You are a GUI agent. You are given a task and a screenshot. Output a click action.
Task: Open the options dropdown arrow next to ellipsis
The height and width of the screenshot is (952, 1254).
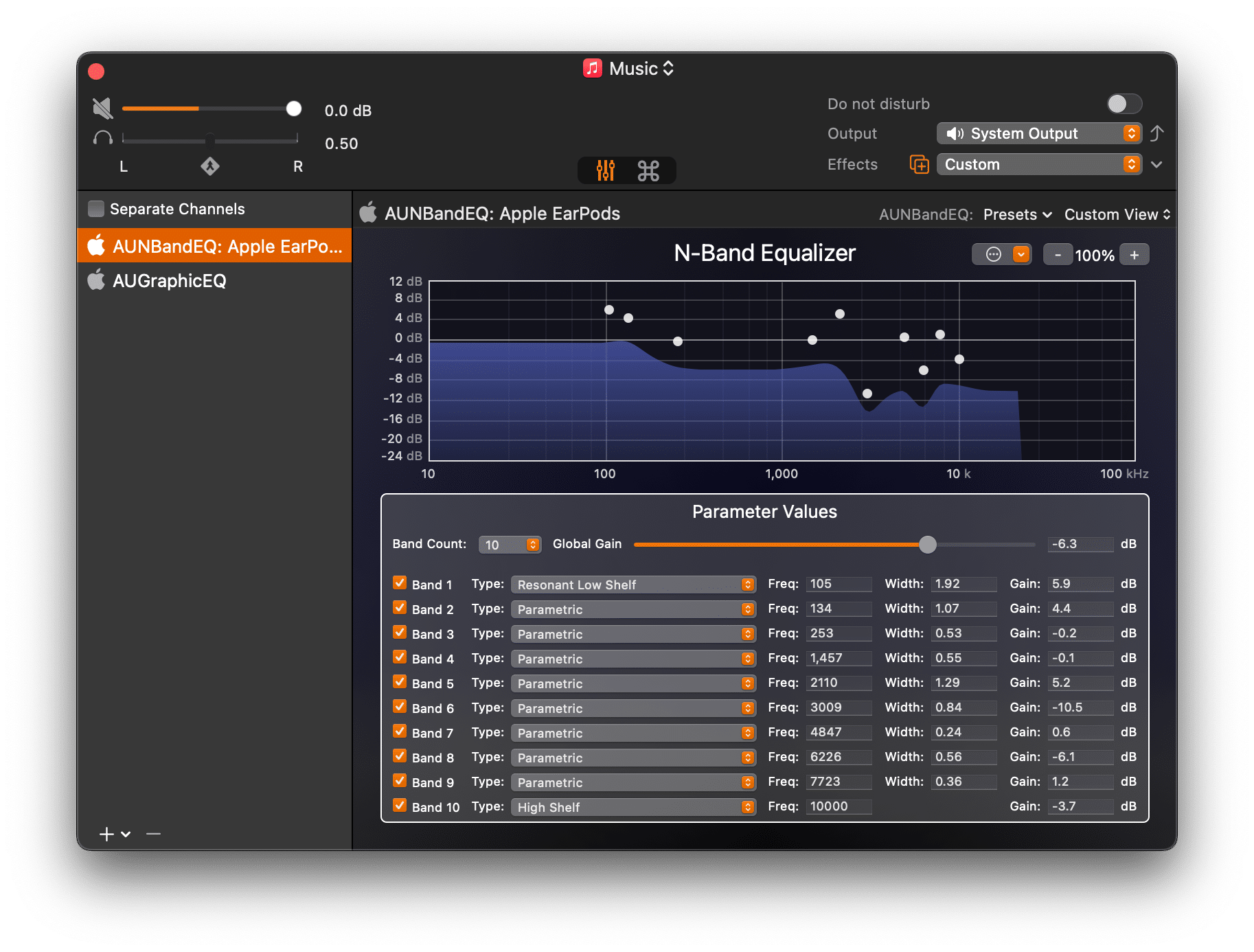(x=1021, y=255)
